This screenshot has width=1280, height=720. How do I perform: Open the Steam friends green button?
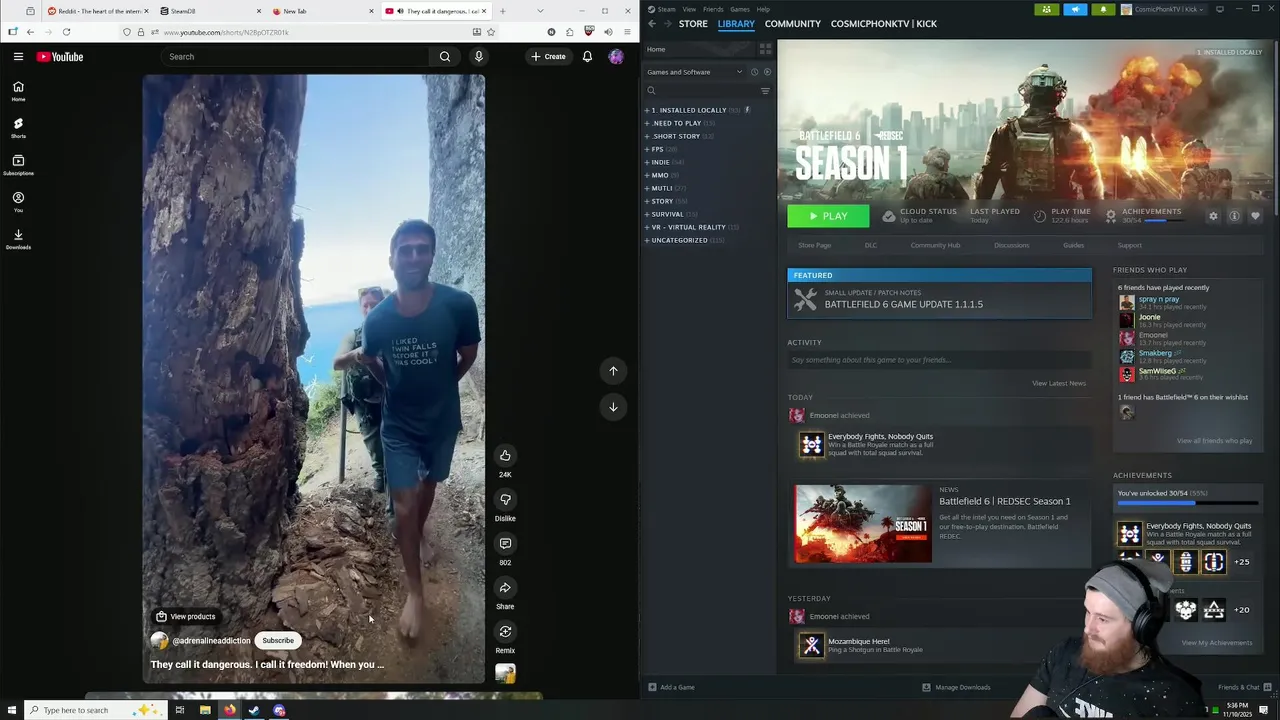click(x=1047, y=10)
